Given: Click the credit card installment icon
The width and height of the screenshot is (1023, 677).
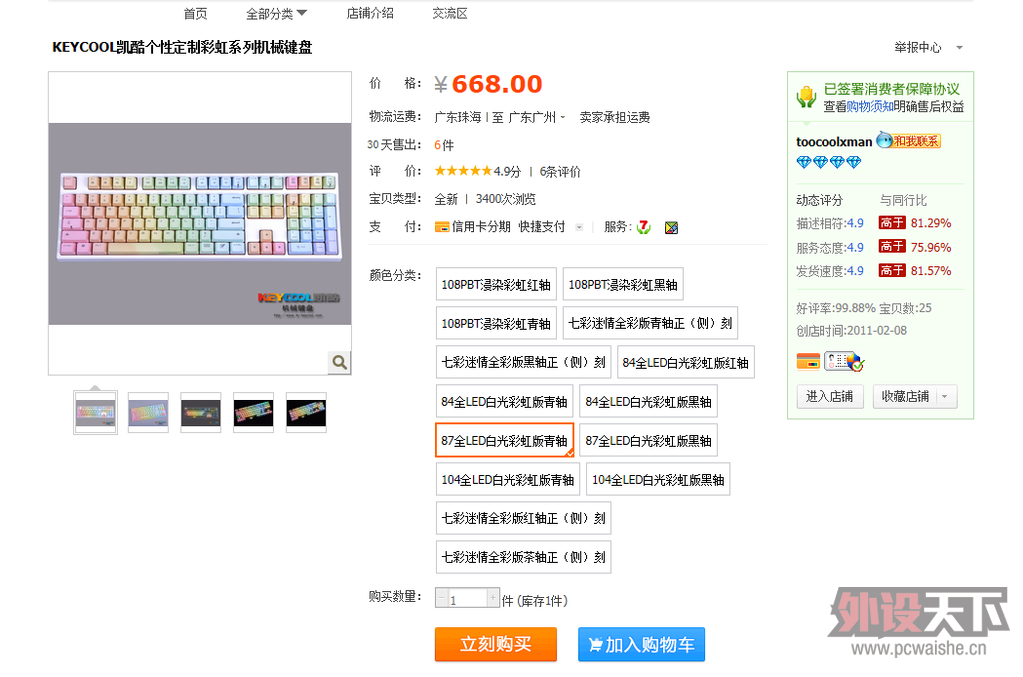Looking at the screenshot, I should [x=442, y=227].
